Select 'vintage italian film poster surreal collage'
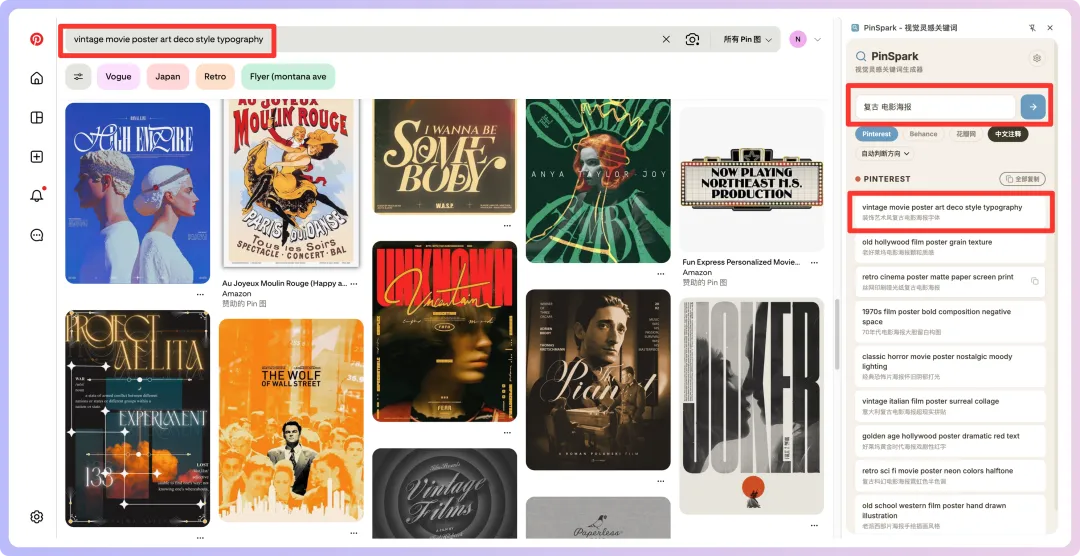 [x=951, y=406]
